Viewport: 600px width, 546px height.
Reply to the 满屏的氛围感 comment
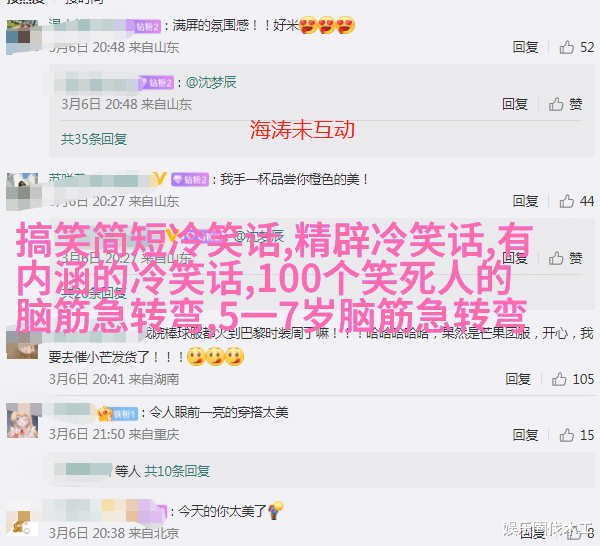point(525,47)
